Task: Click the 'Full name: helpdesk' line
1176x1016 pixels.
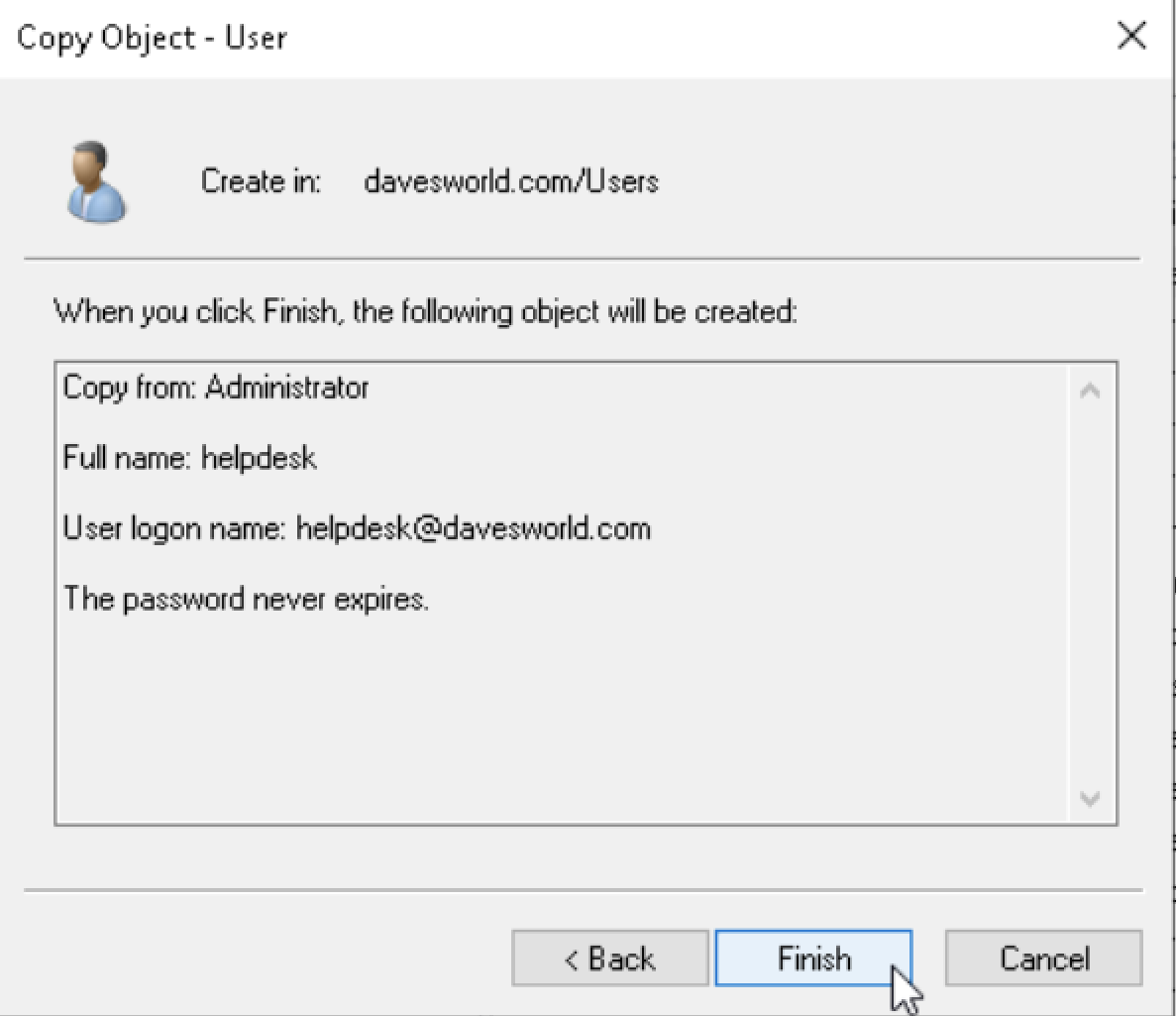Action: (190, 458)
